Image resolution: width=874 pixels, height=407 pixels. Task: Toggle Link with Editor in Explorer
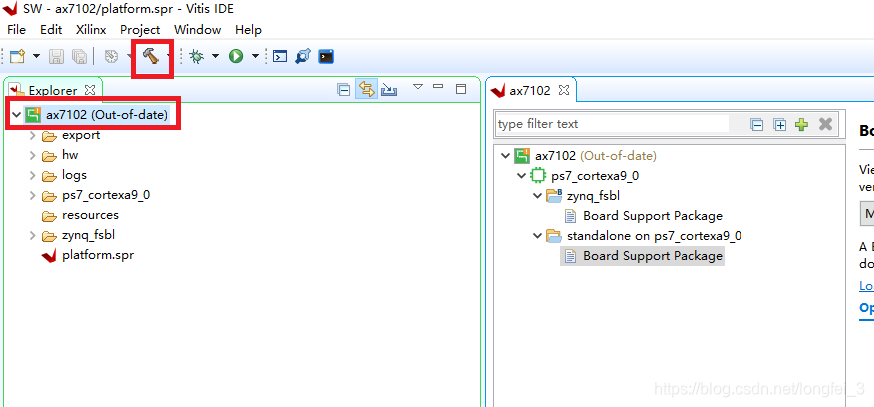click(366, 89)
